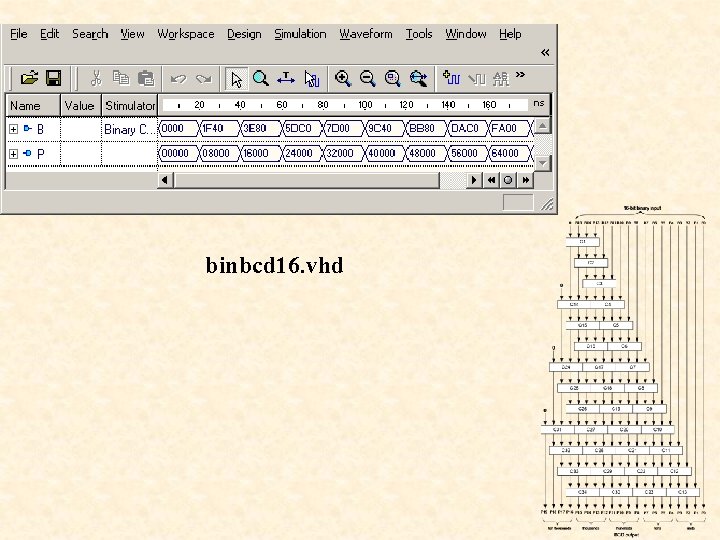This screenshot has width=720, height=540.
Task: Jump to next with fast-forward button
Action: pos(525,180)
